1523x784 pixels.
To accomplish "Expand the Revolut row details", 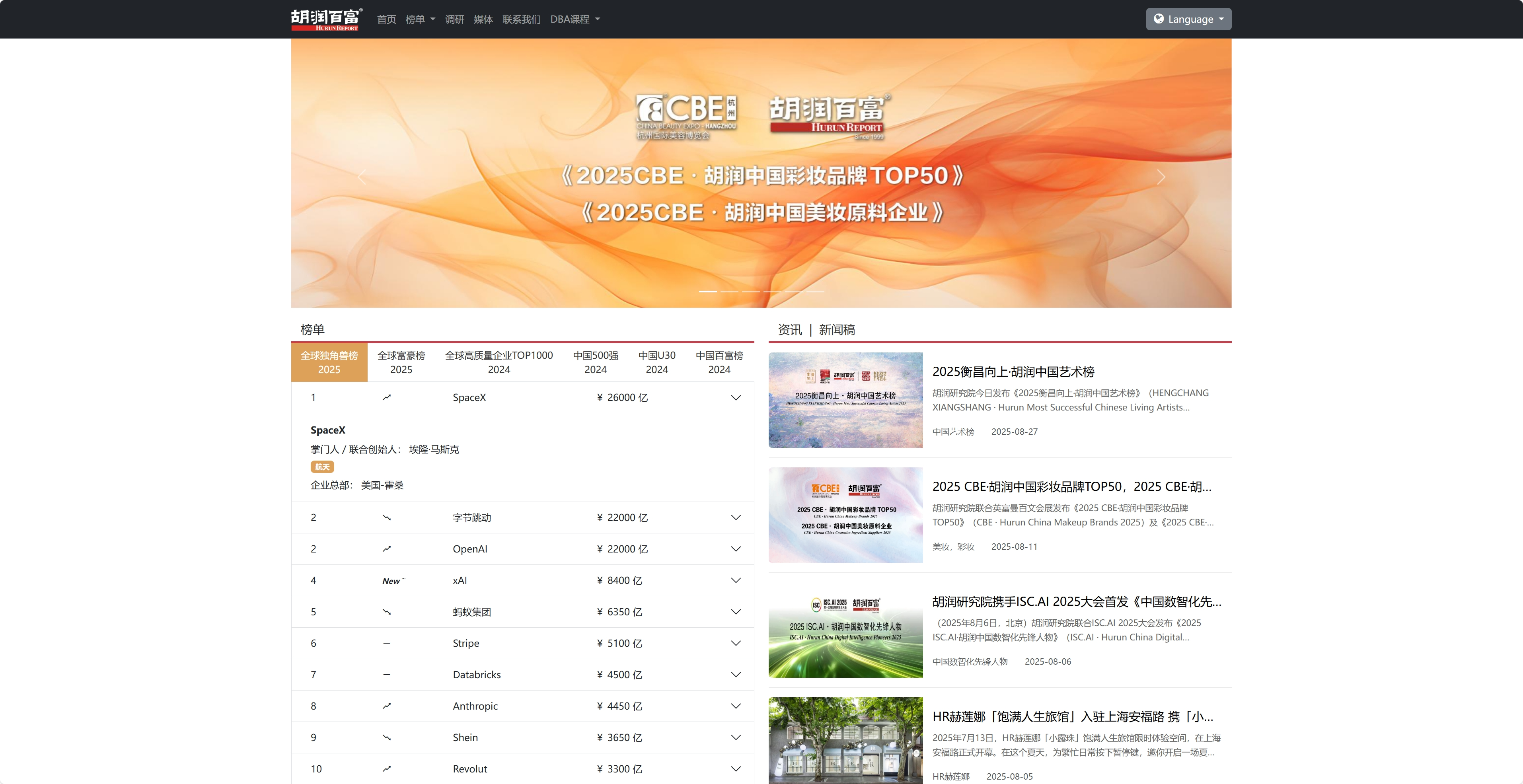I will [x=736, y=768].
